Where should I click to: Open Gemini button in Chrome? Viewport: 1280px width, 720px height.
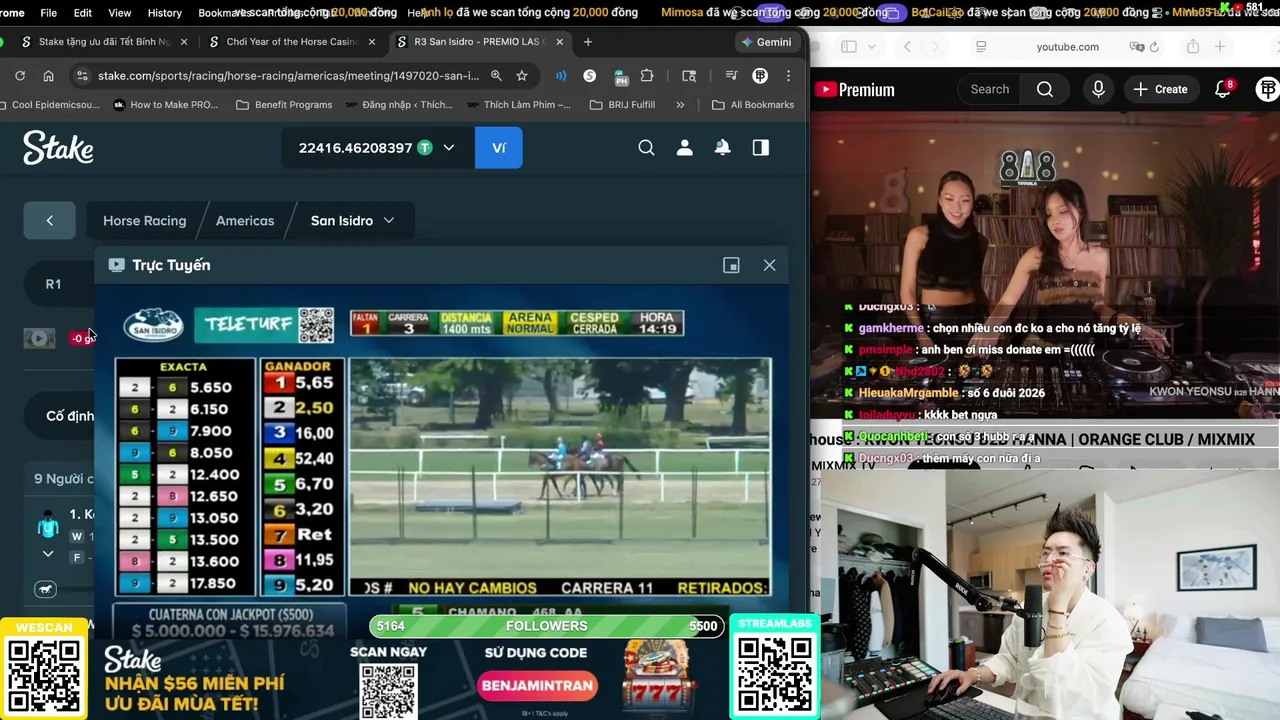768,42
